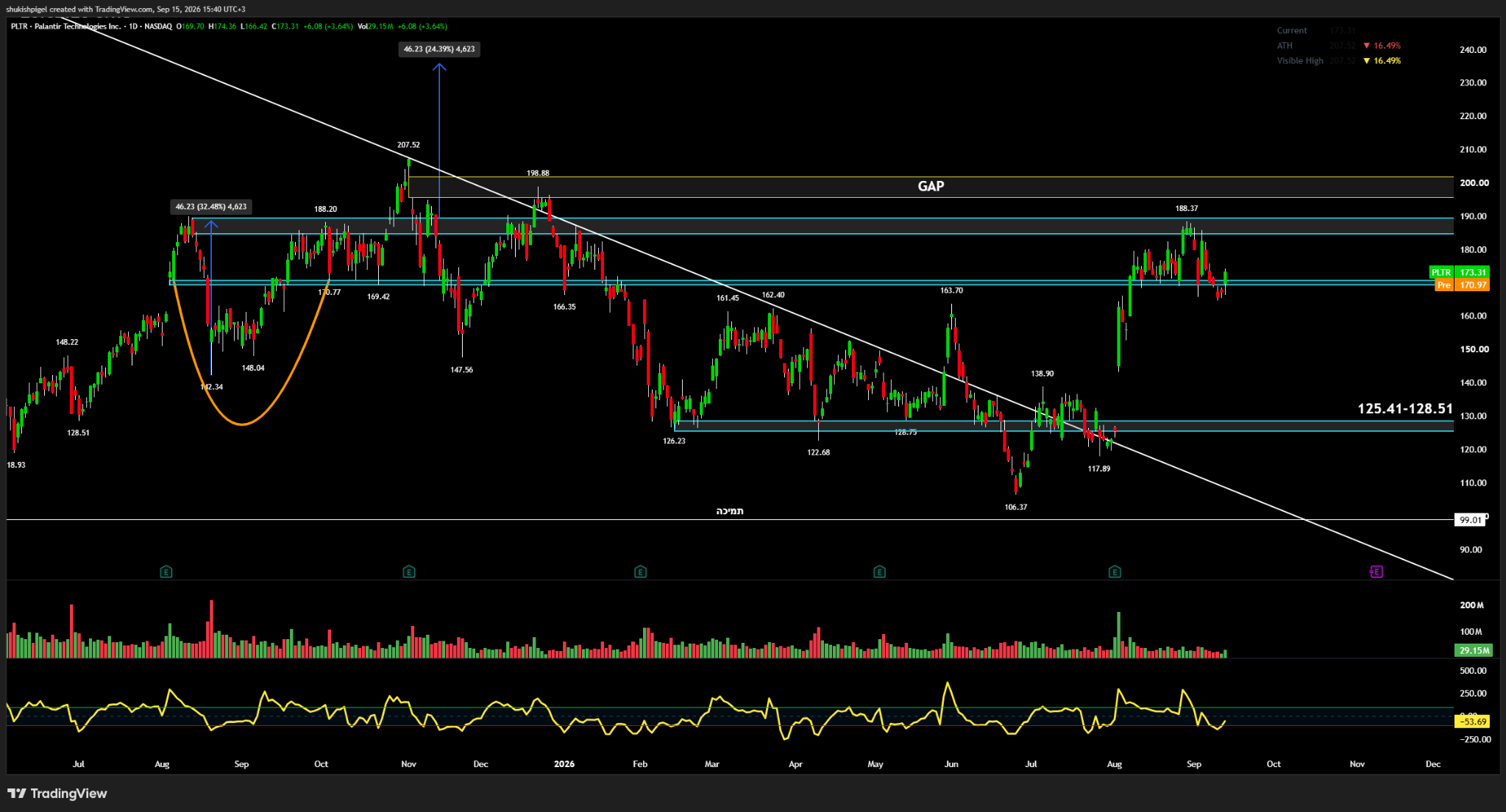Click the 117.89 low price label
This screenshot has width=1506, height=812.
(x=1099, y=469)
